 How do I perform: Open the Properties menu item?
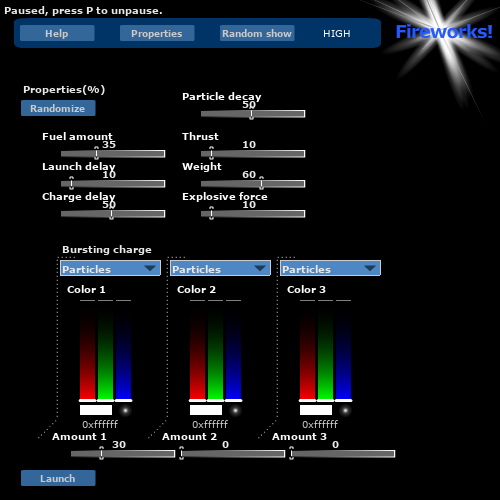coord(157,33)
